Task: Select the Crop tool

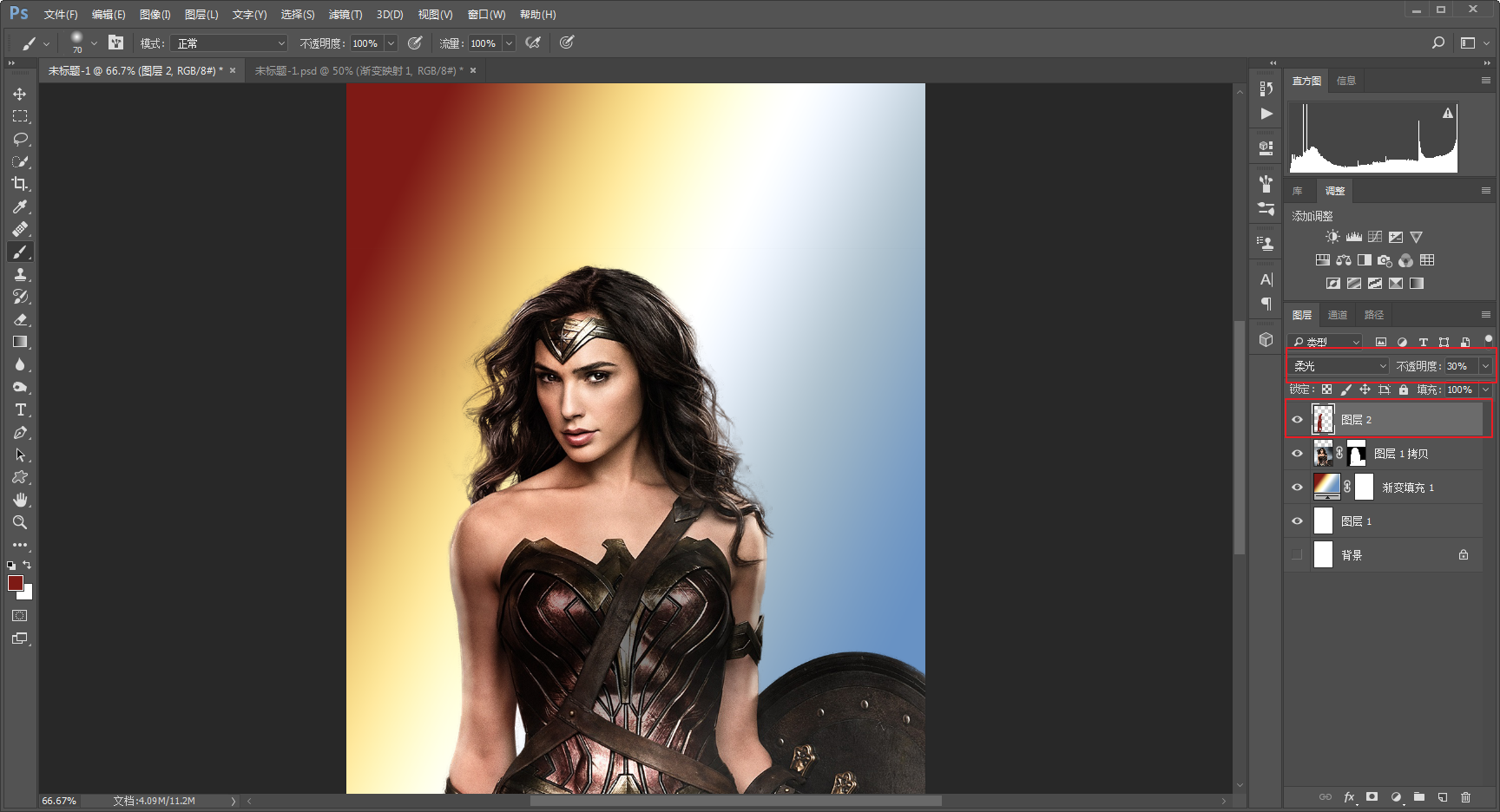Action: coord(20,184)
